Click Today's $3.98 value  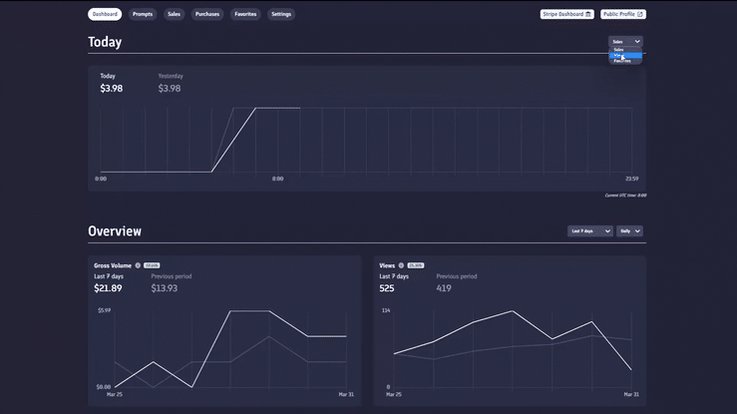point(111,88)
